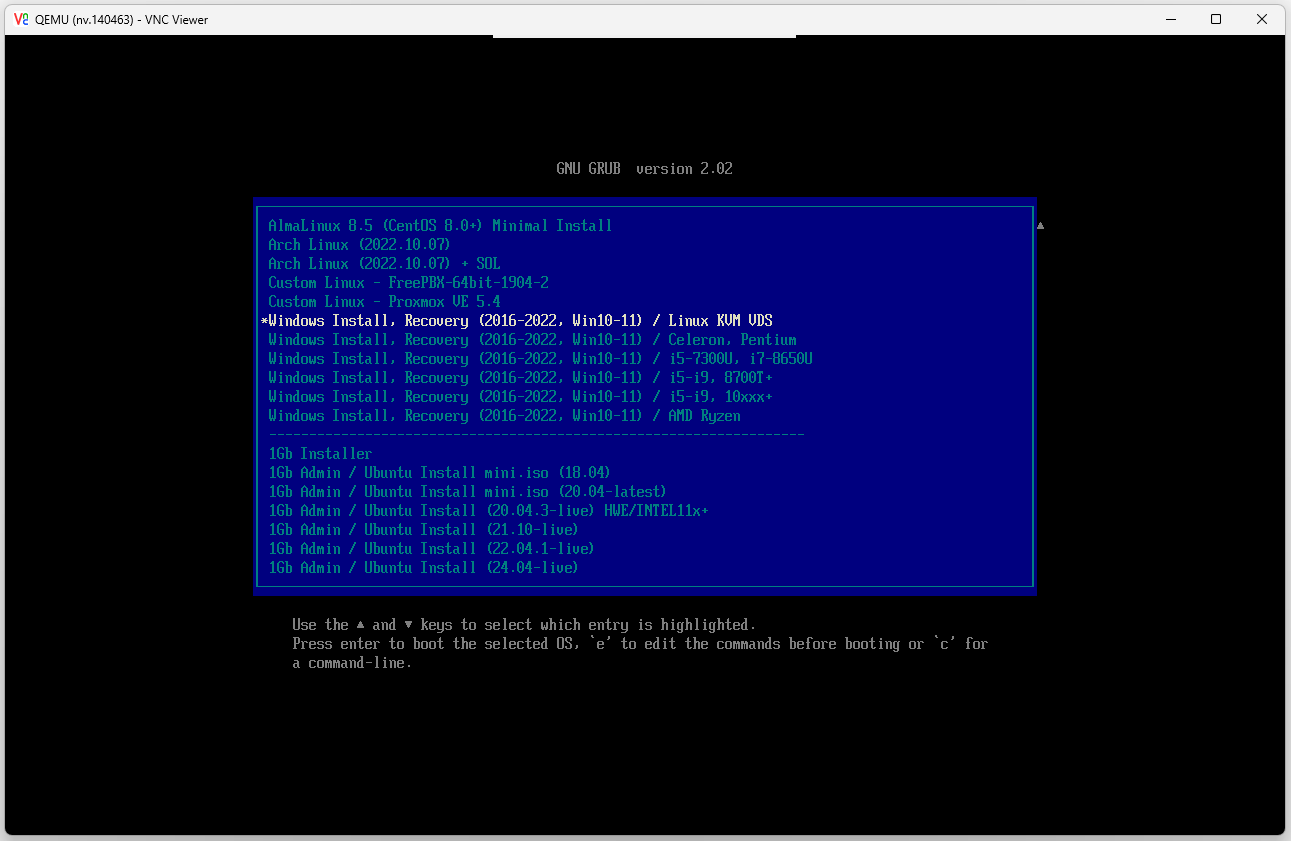Select Windows Install Celeron, Pentium entry
1291x841 pixels.
point(532,340)
